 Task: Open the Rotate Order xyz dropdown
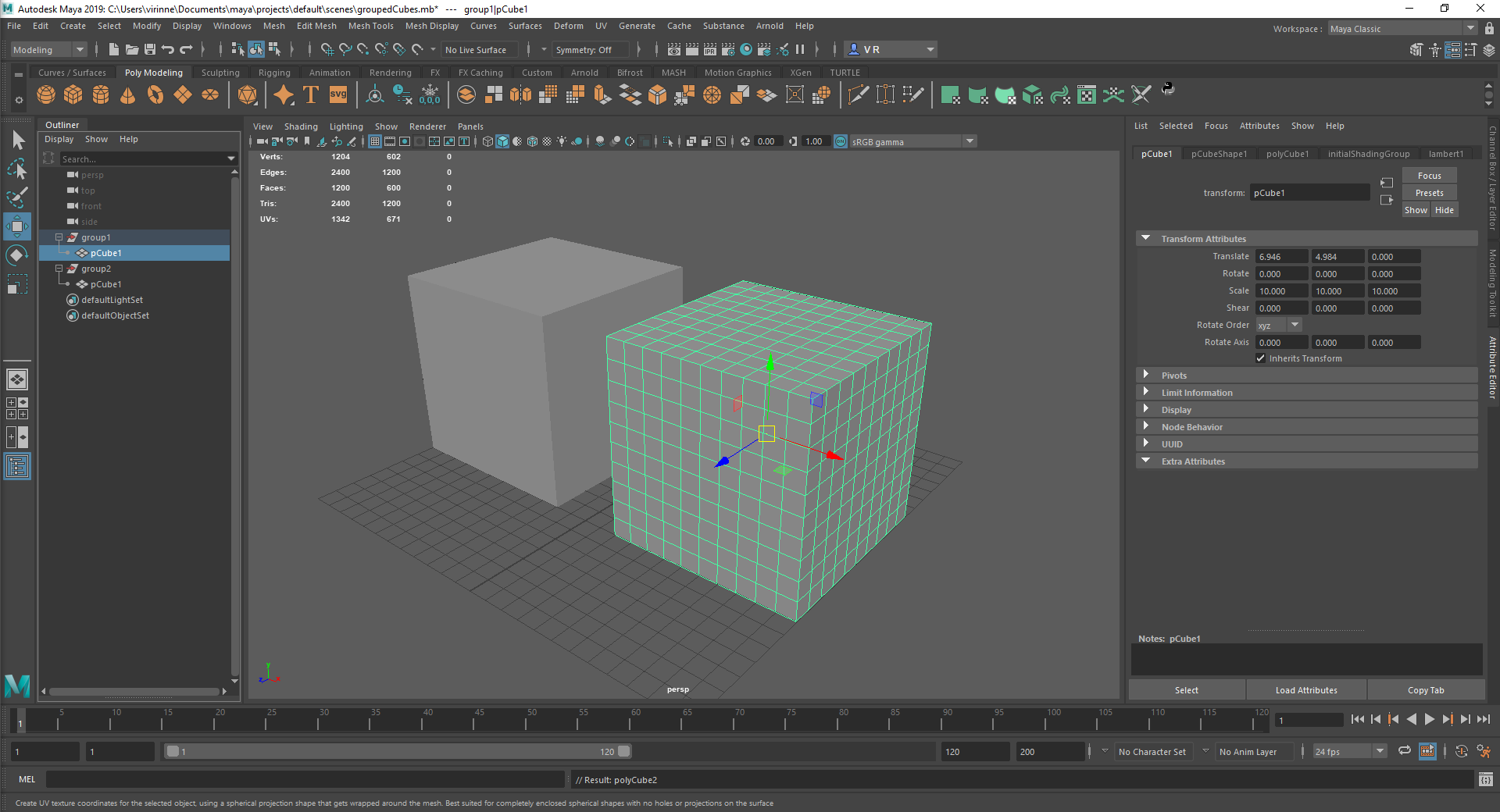tap(1294, 324)
